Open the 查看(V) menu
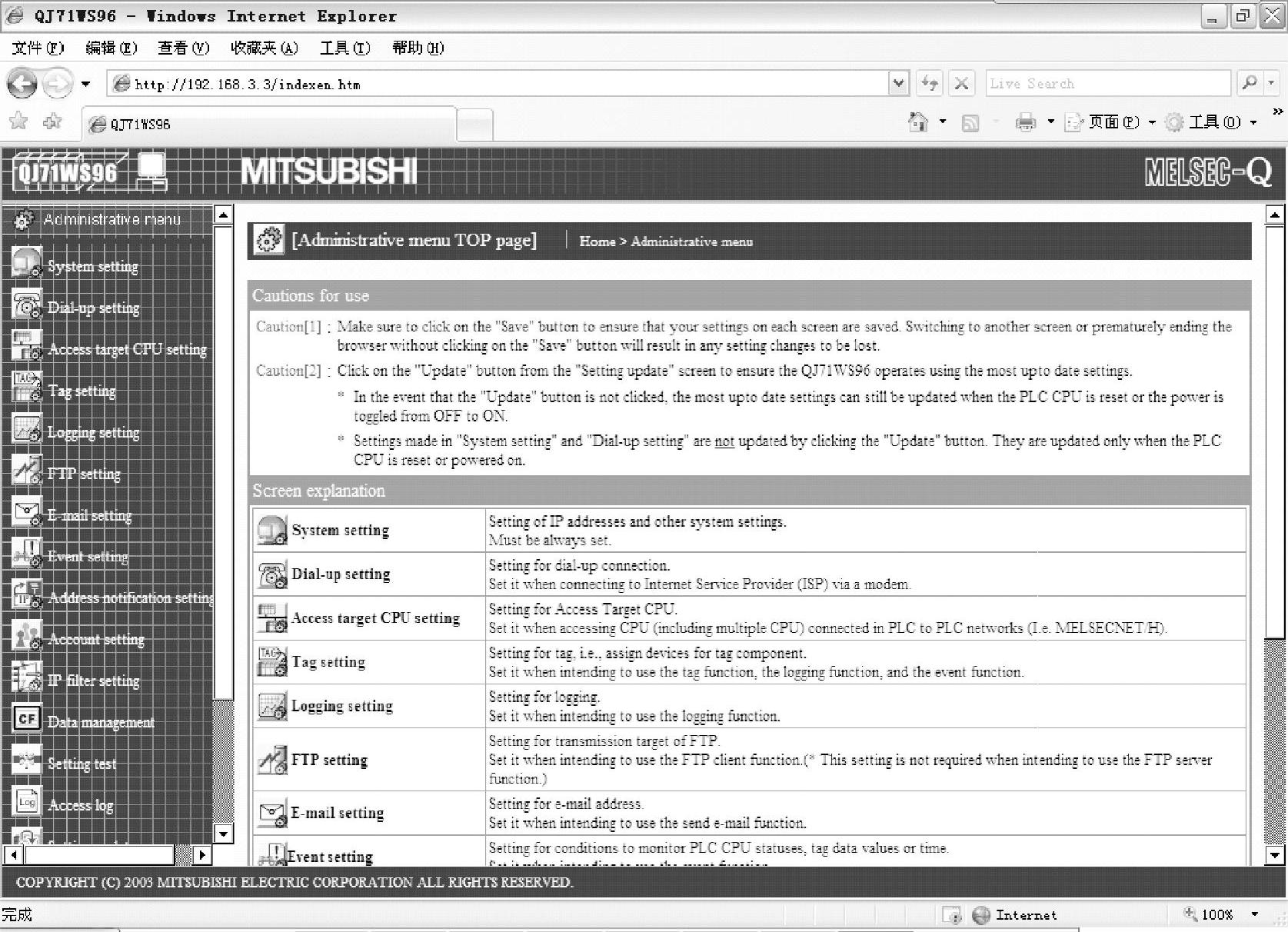This screenshot has height=932, width=1288. tap(184, 48)
